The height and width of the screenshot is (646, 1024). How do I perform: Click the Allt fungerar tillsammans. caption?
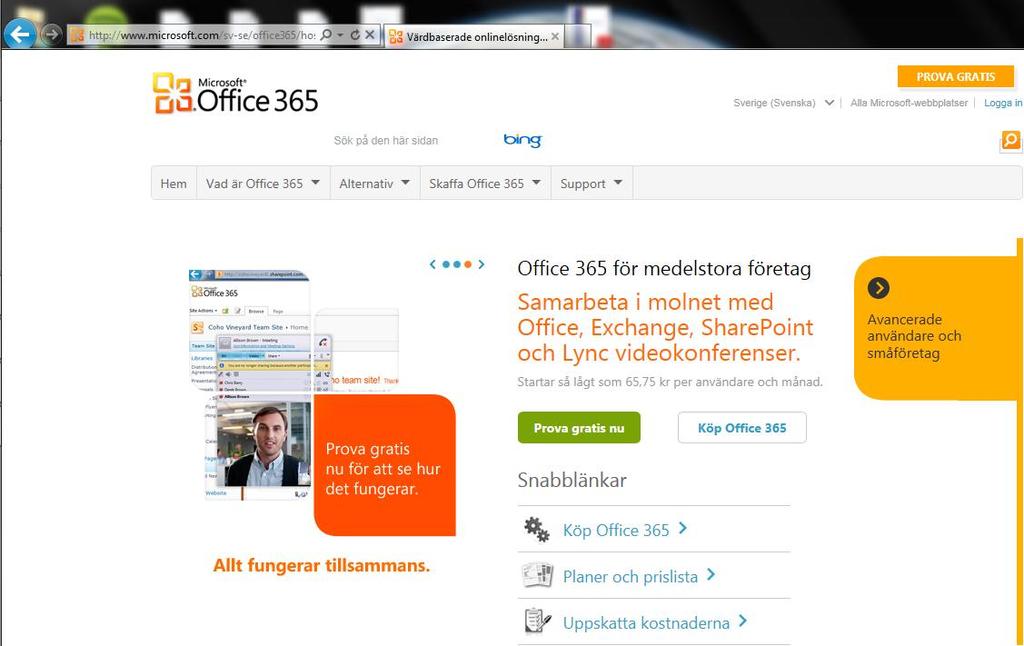[x=321, y=565]
